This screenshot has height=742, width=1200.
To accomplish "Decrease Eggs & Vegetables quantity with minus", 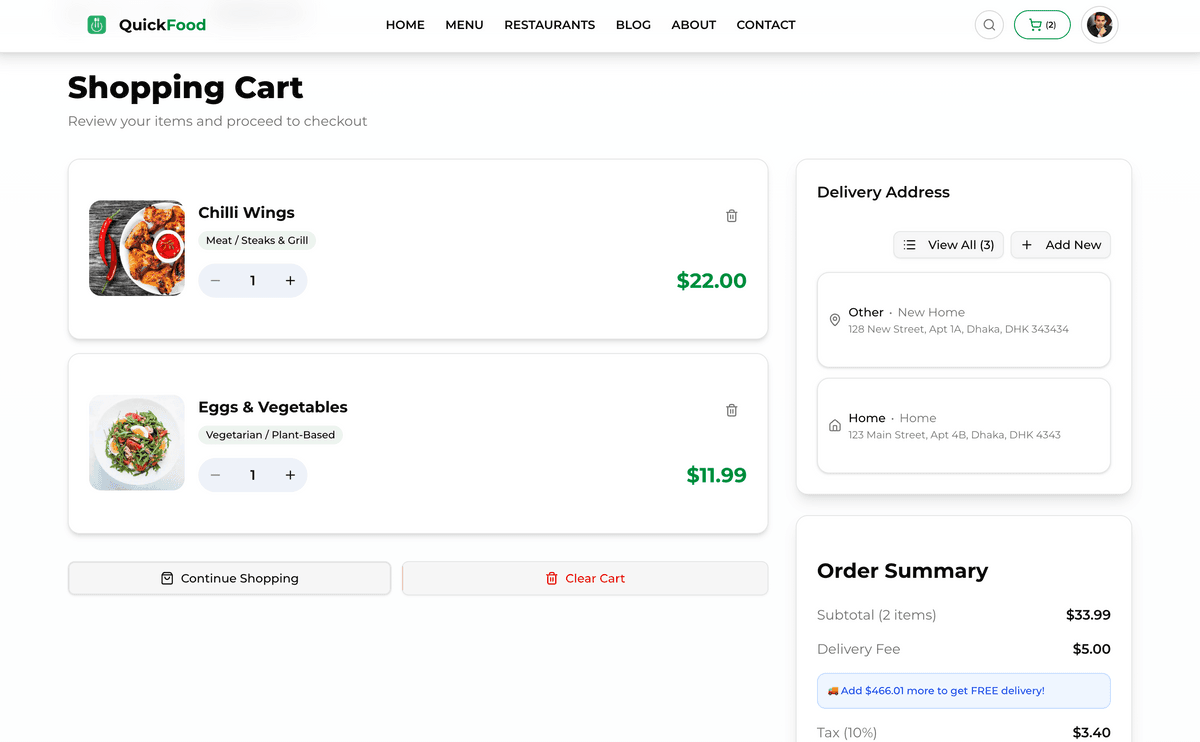I will tap(215, 475).
